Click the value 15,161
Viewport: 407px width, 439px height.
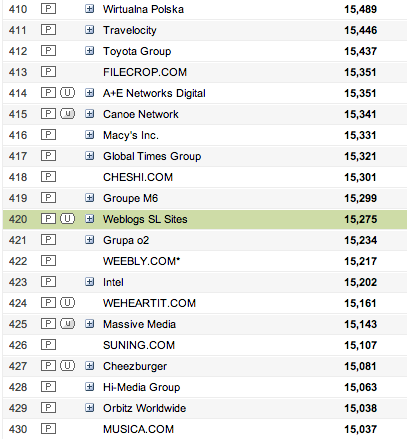coord(361,303)
